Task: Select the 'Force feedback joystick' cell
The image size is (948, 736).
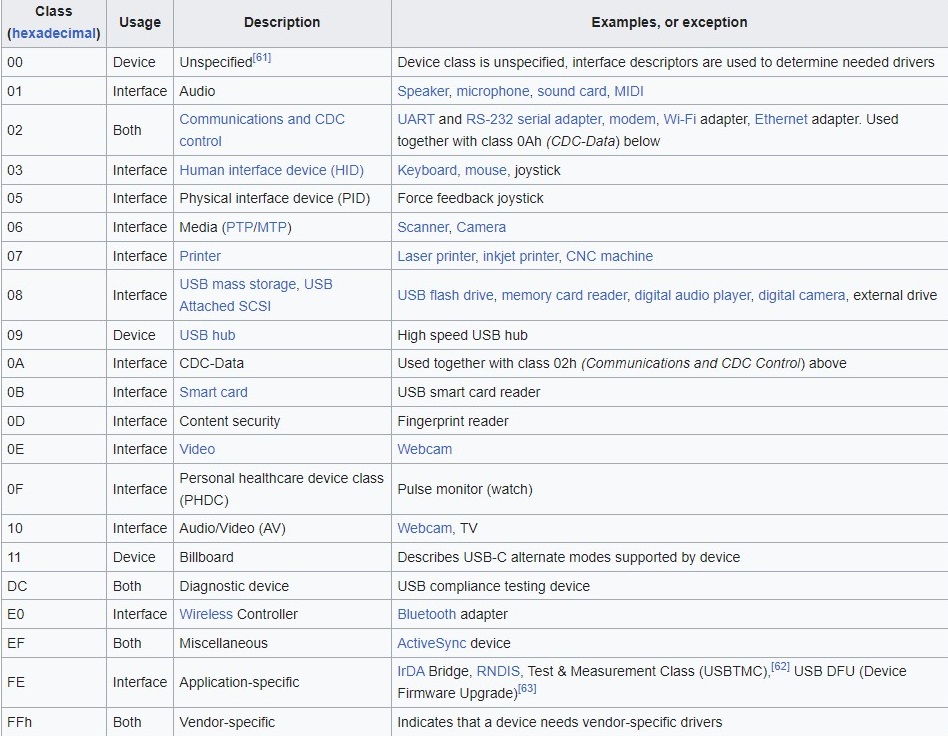Action: 669,199
